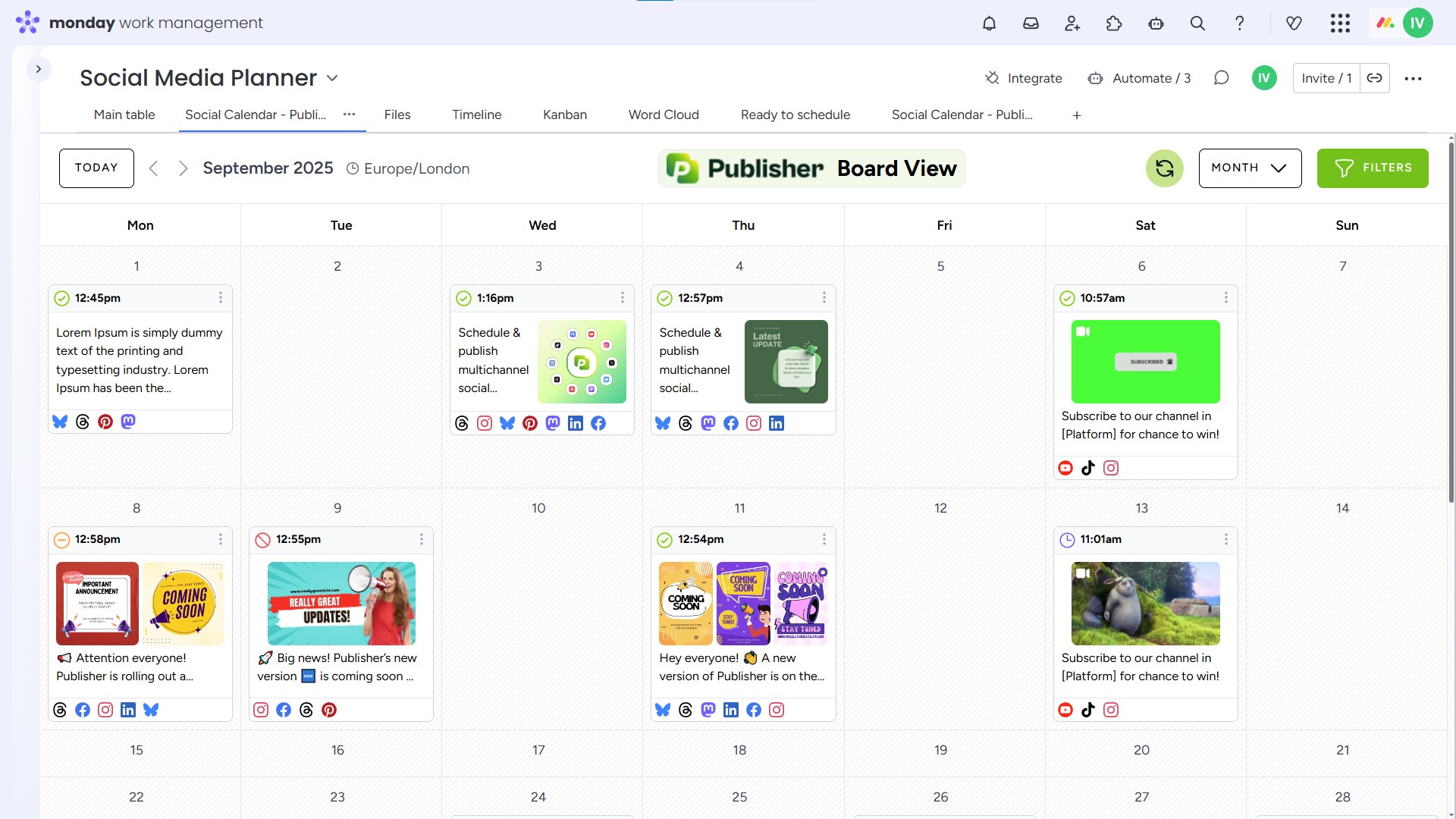Click the search magnifier icon

(x=1197, y=24)
